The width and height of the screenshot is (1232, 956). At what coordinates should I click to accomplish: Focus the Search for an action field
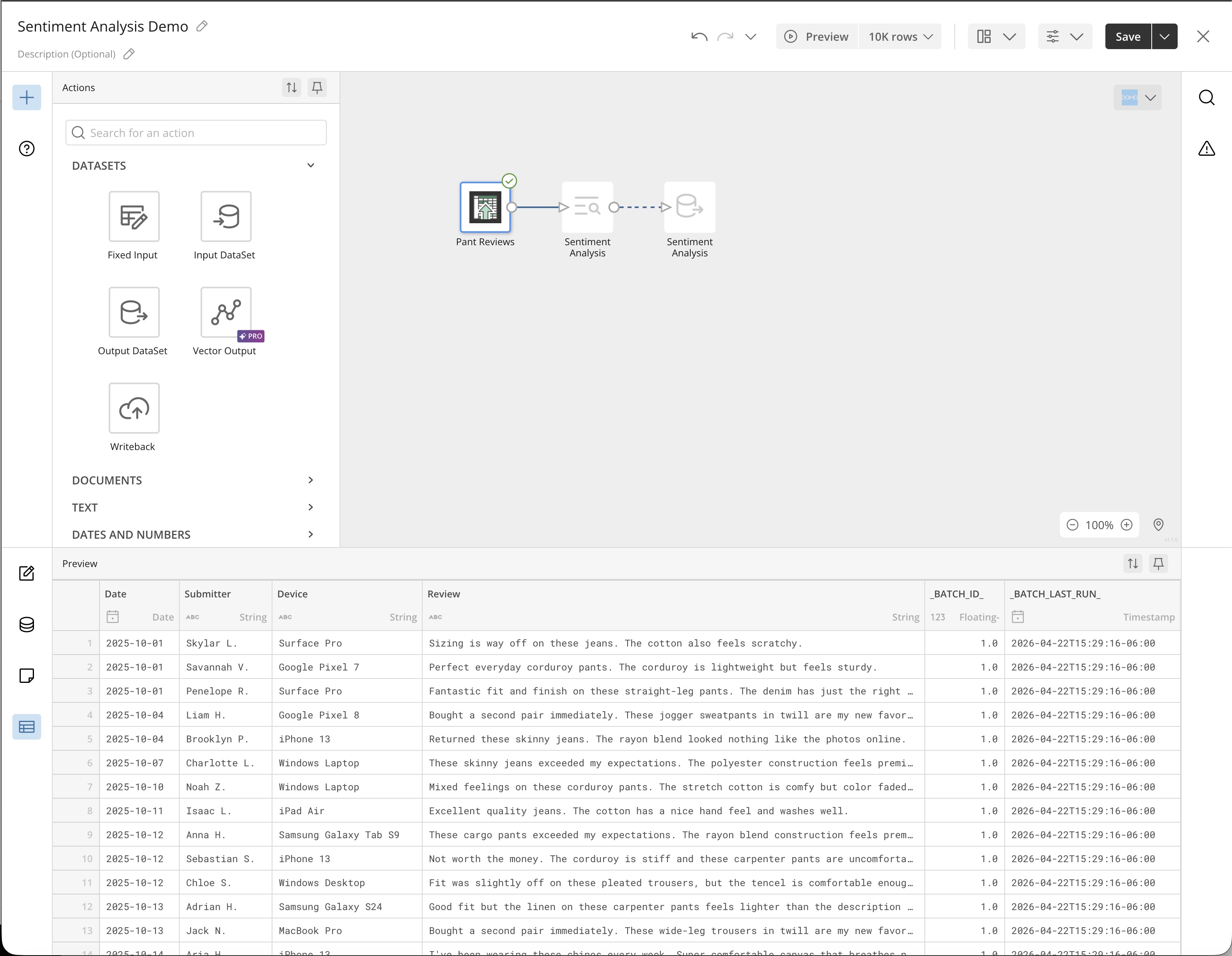coord(196,133)
